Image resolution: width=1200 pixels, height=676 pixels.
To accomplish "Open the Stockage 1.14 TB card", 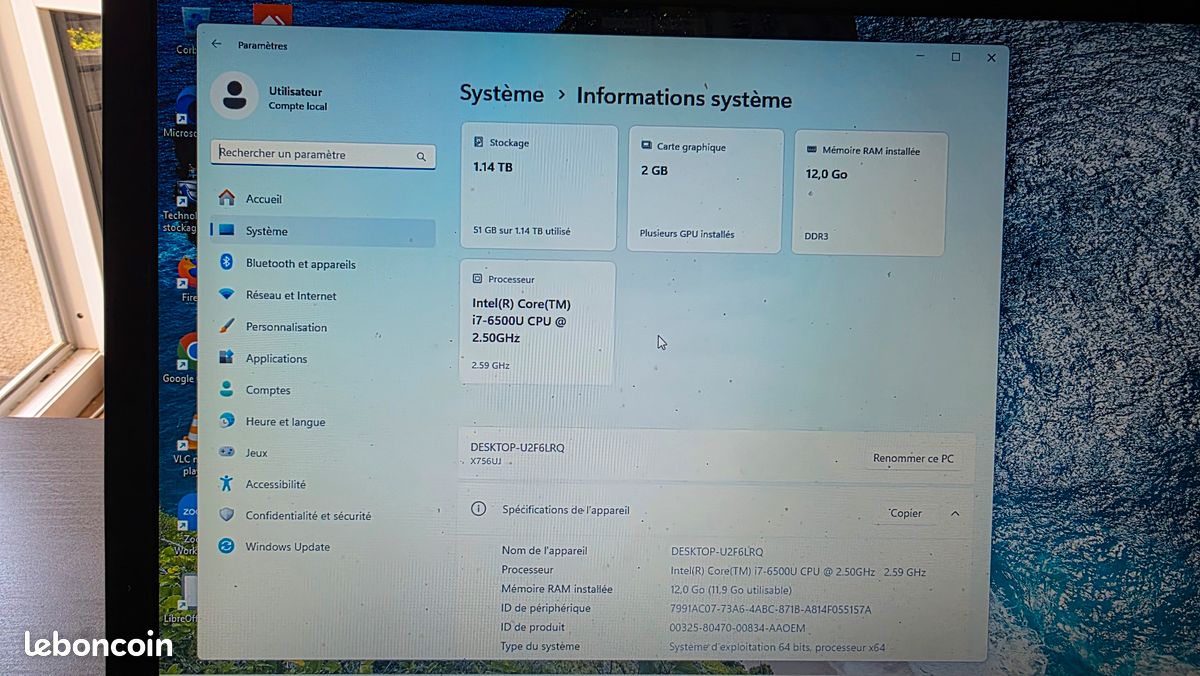I will (539, 187).
